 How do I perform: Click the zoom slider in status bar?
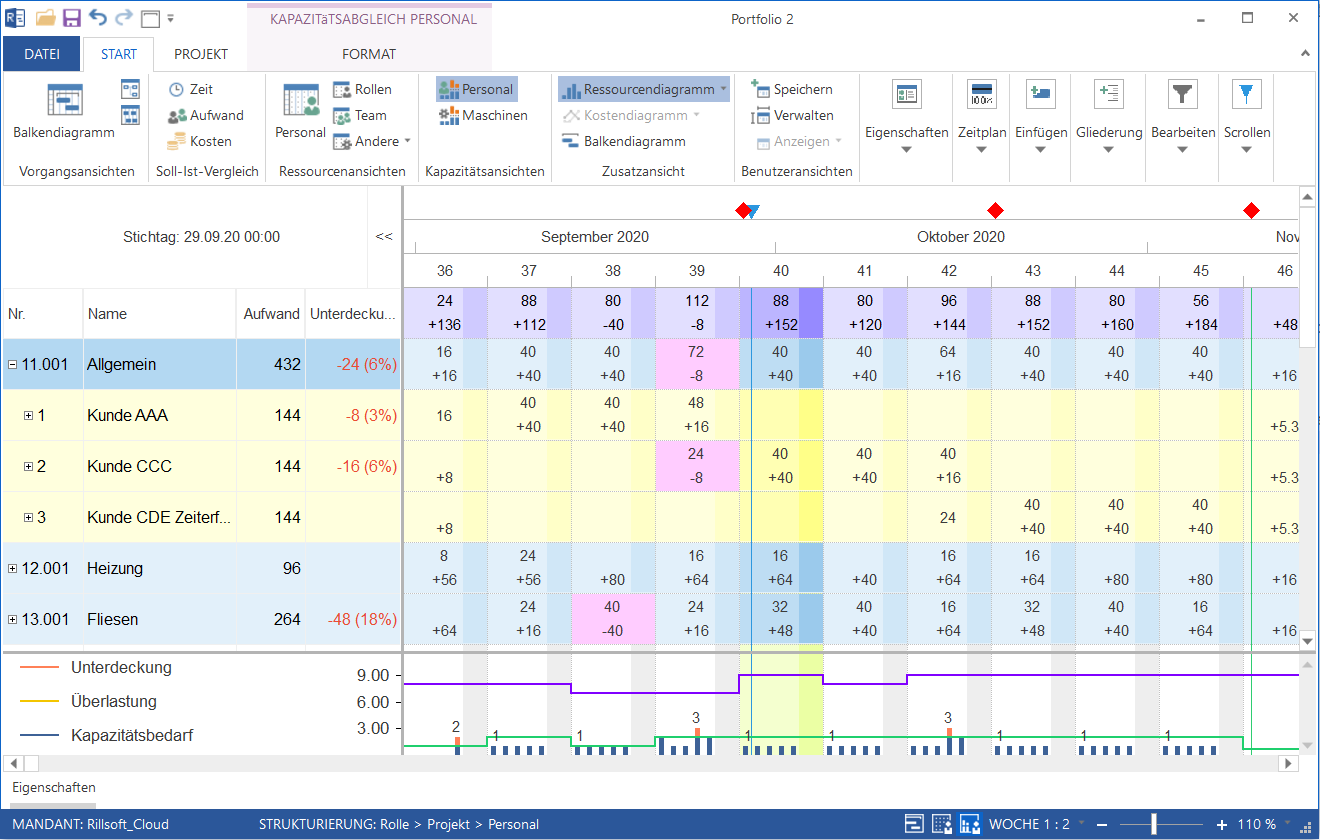[1154, 825]
